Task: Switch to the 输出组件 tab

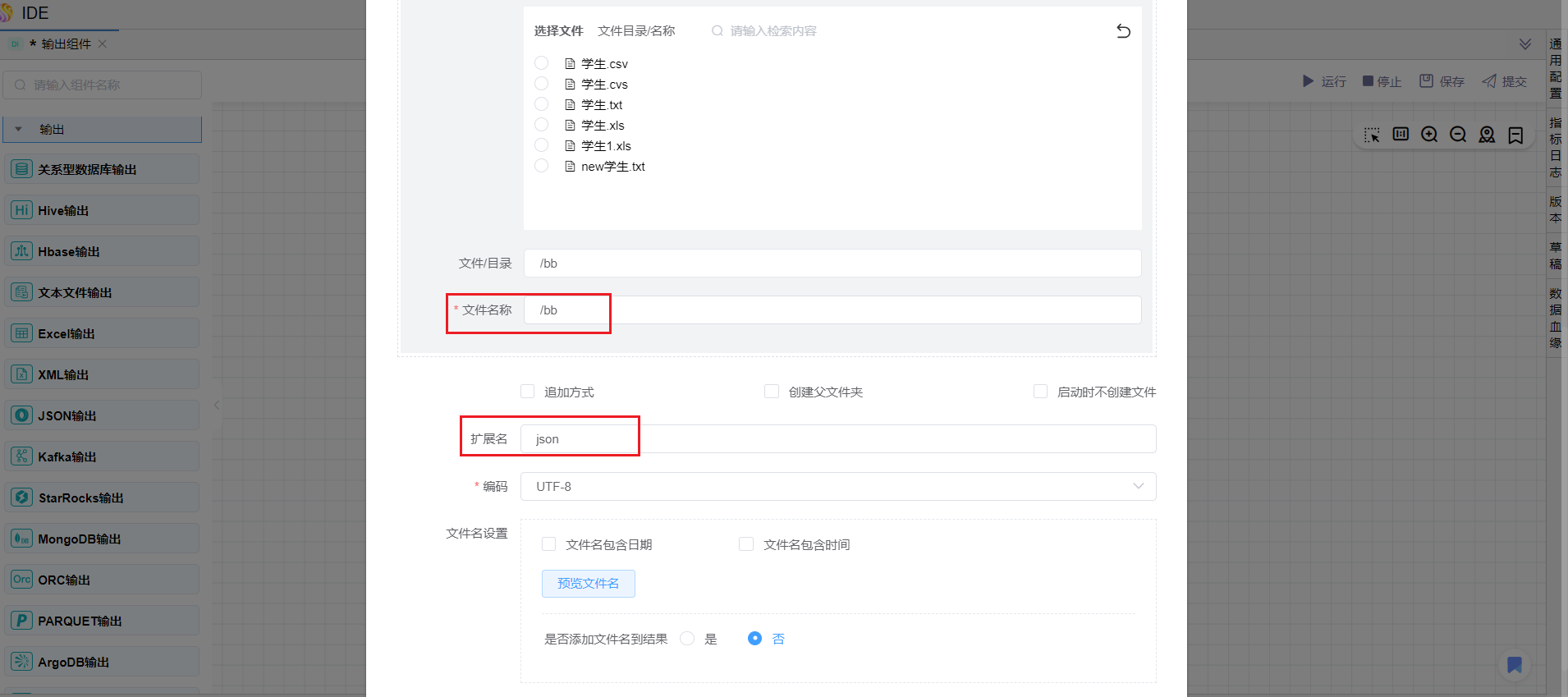Action: [x=66, y=44]
